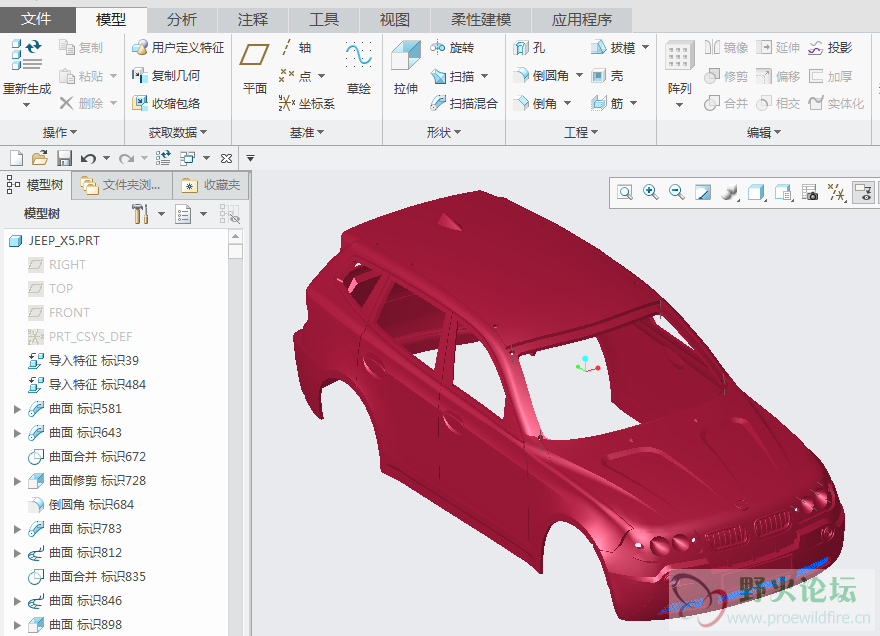This screenshot has height=636, width=880.
Task: Open the Engineering (工程) group dropdown
Action: pos(581,132)
